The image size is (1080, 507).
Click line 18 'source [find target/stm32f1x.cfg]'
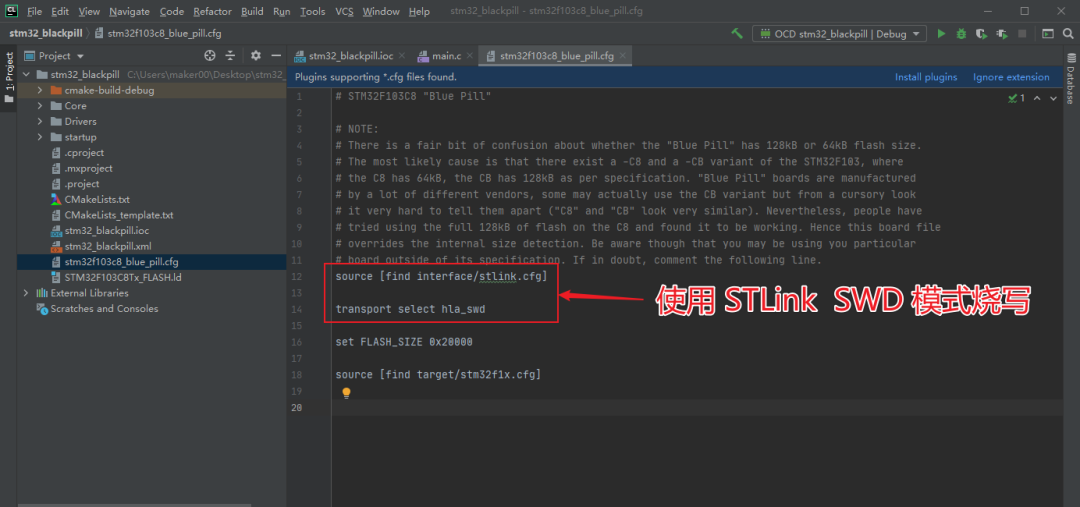pos(438,375)
